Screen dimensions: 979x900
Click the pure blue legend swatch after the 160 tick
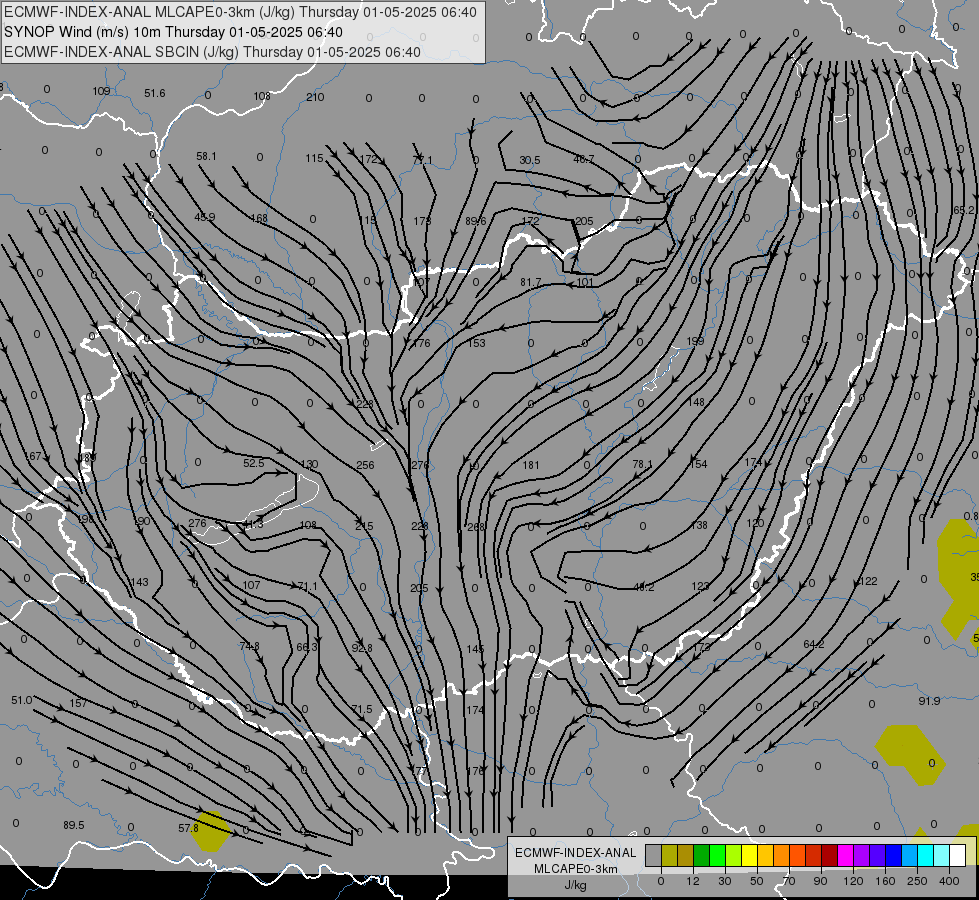click(894, 855)
